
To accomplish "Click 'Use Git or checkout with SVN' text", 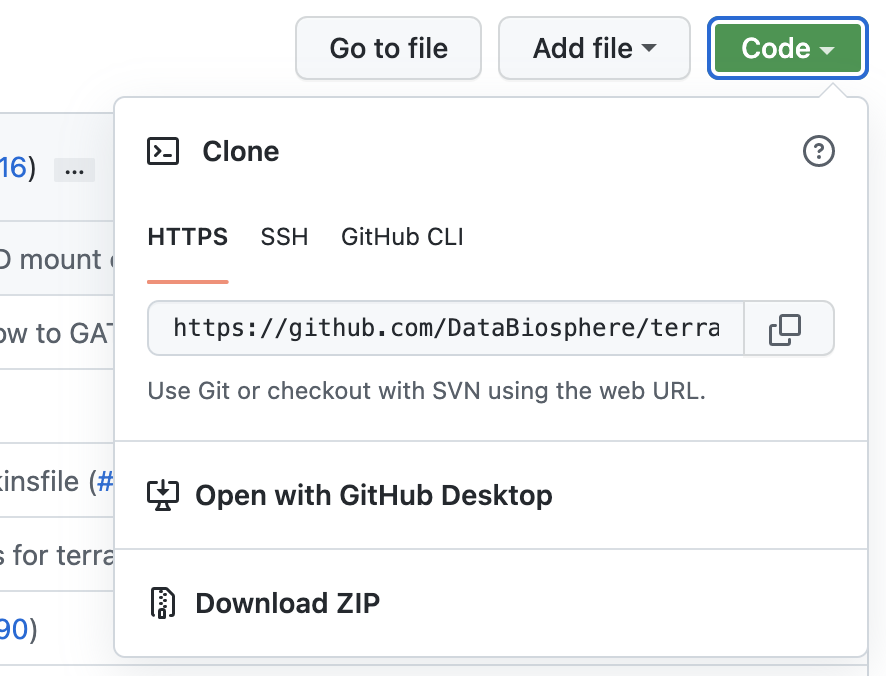I will click(427, 391).
